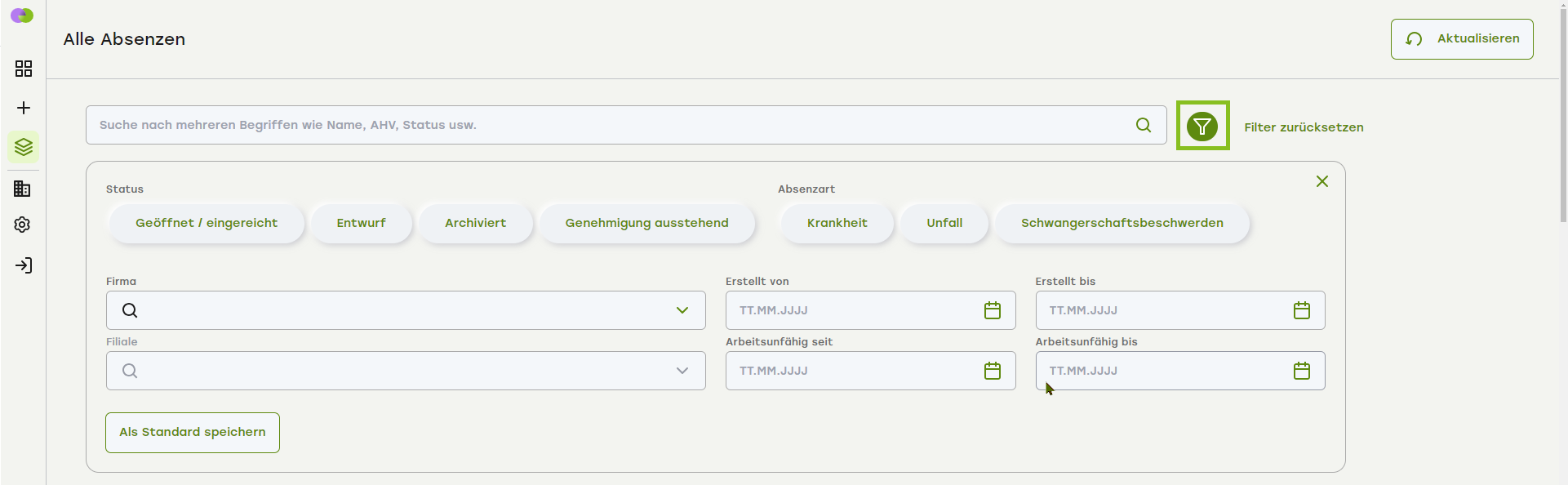Open the company building icon in sidebar
Viewport: 1568px width, 485px height.
click(x=23, y=189)
